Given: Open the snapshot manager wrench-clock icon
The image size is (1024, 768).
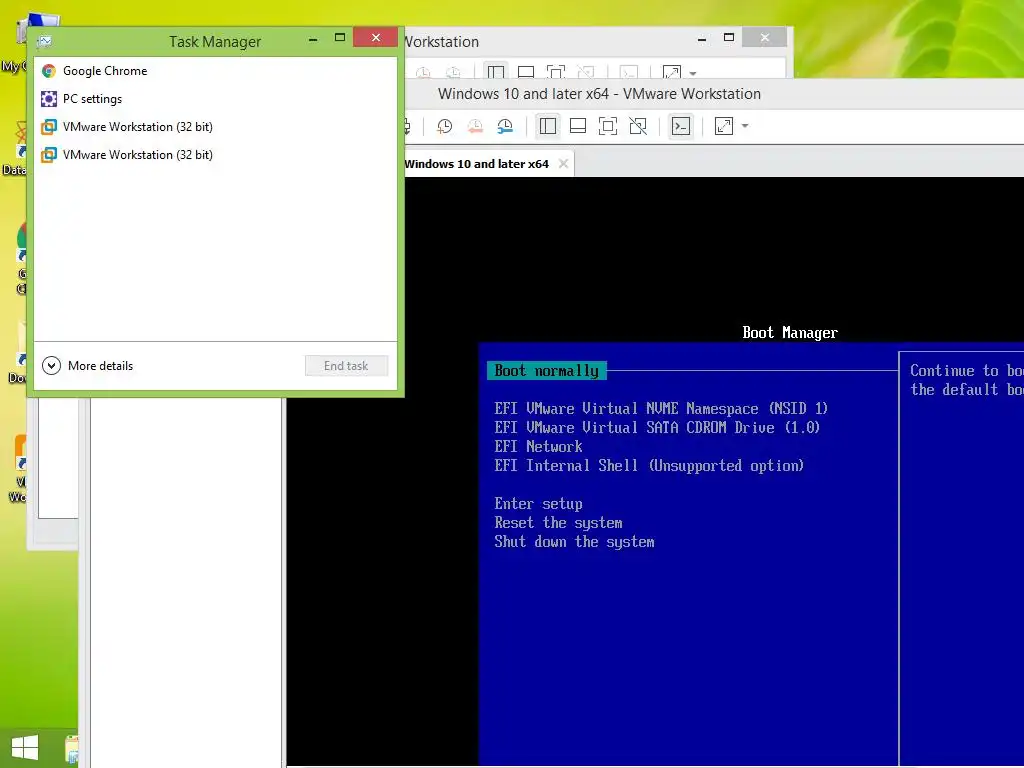Looking at the screenshot, I should (x=505, y=126).
